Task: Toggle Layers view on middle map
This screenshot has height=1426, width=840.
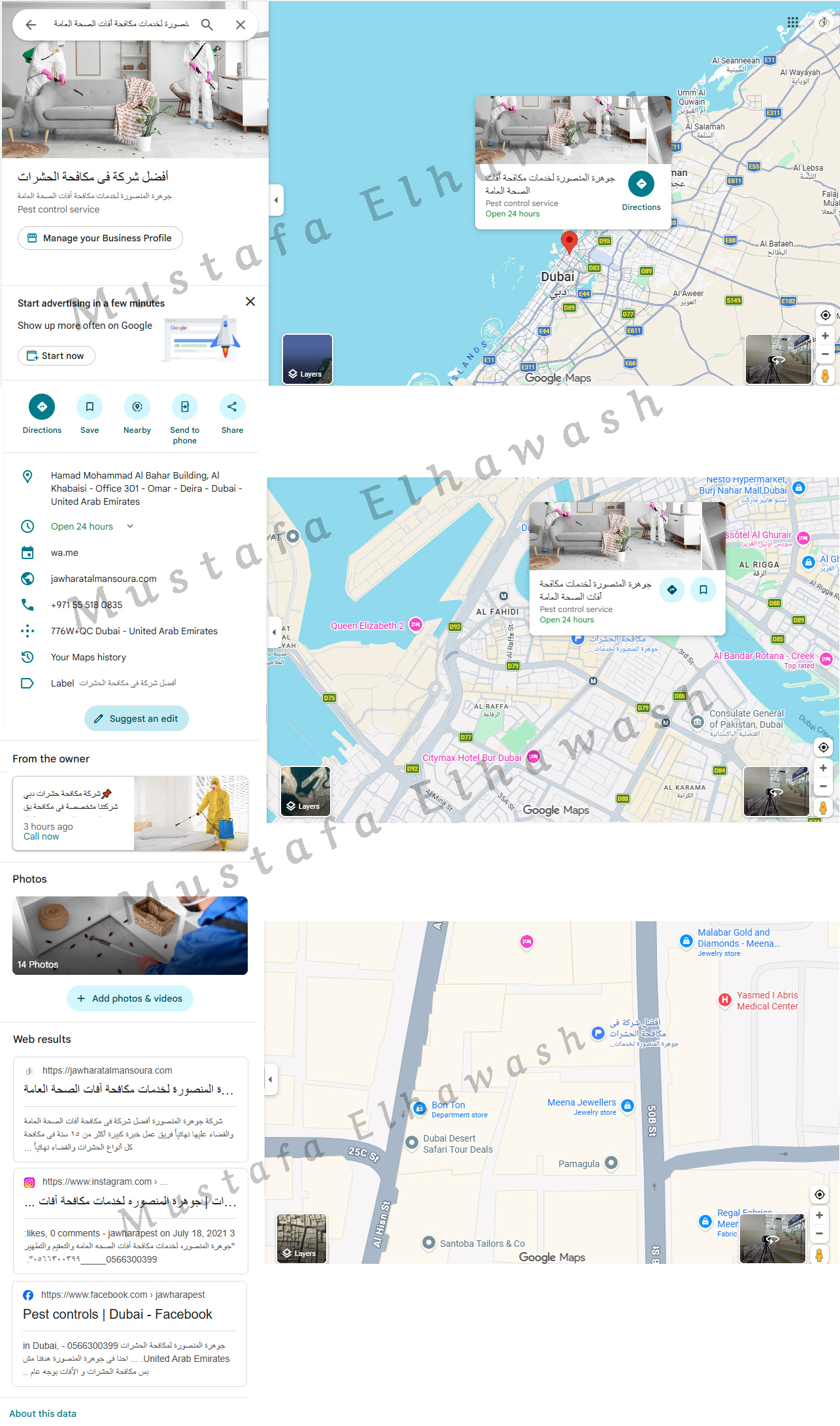Action: pos(305,791)
